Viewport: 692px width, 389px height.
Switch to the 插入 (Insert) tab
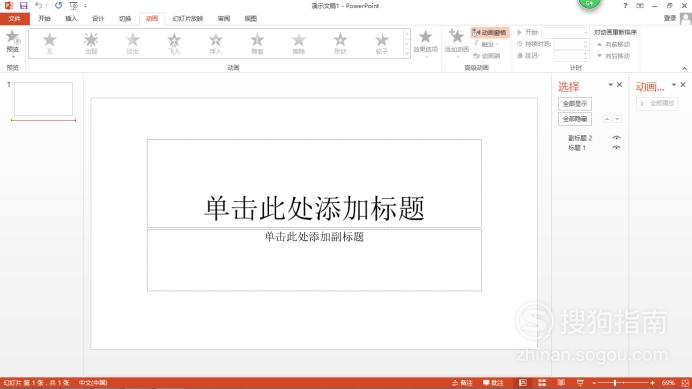[71, 19]
